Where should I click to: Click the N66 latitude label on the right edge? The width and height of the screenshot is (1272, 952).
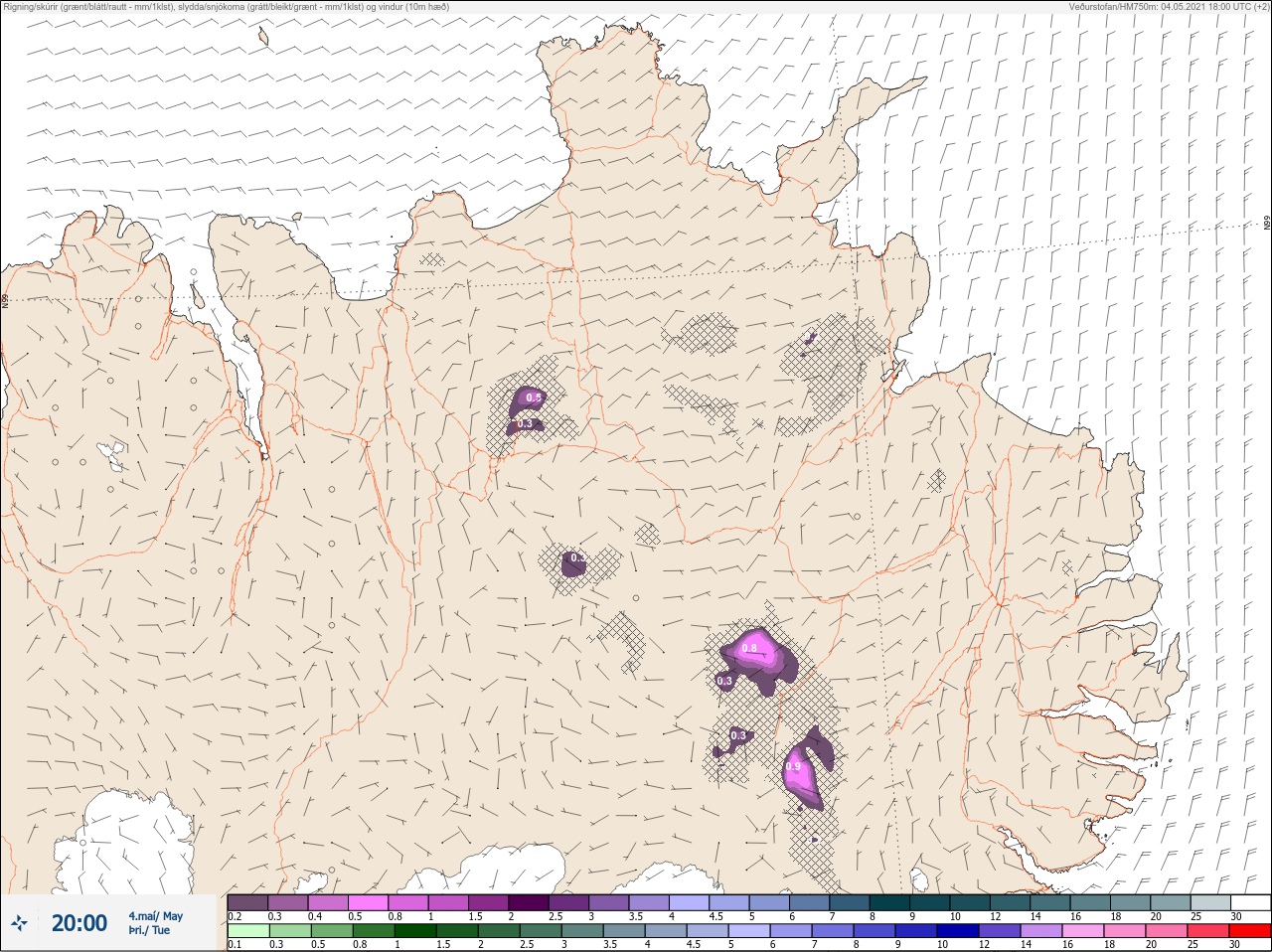(1267, 224)
